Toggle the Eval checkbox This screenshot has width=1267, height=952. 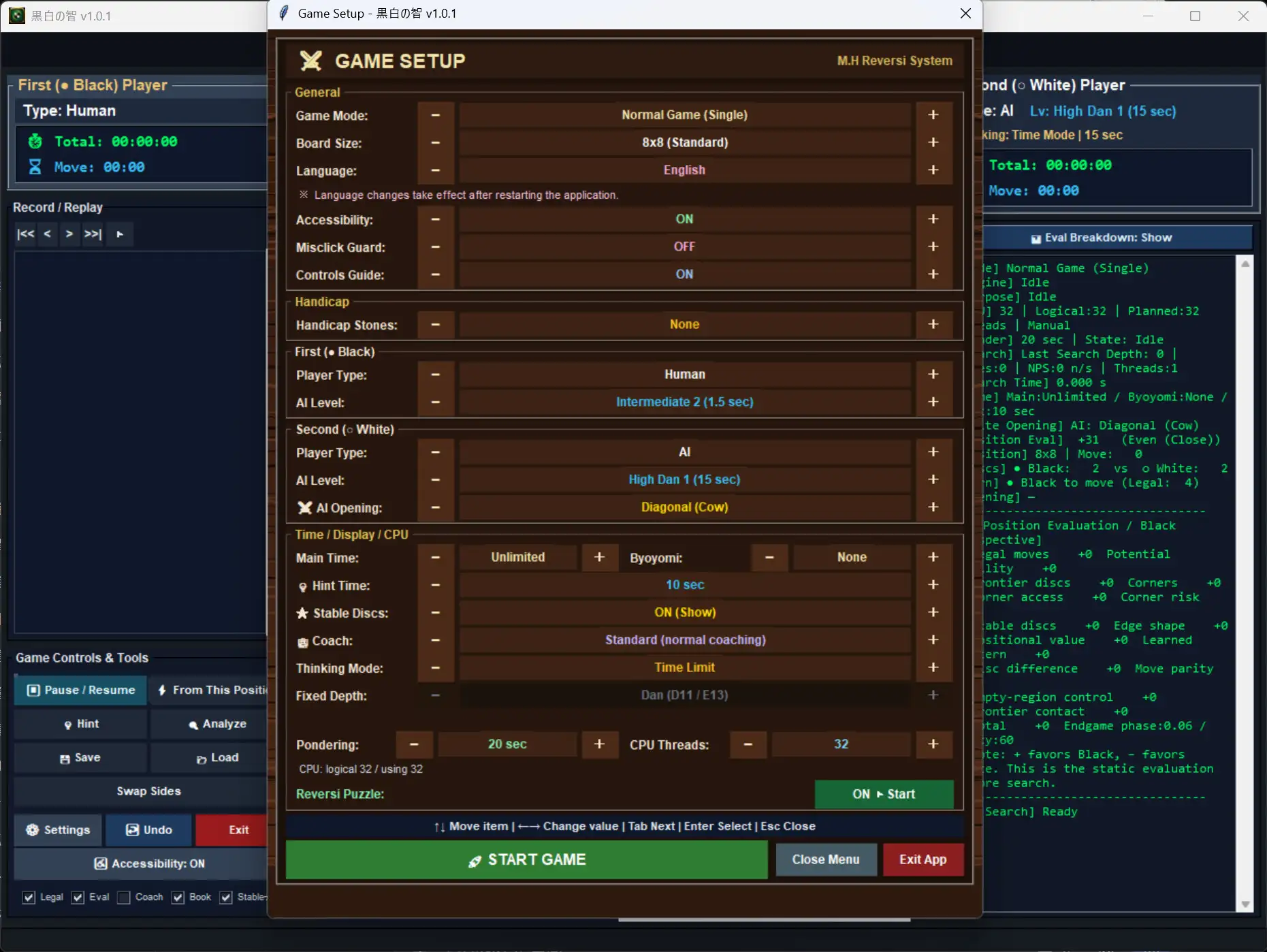coord(78,898)
